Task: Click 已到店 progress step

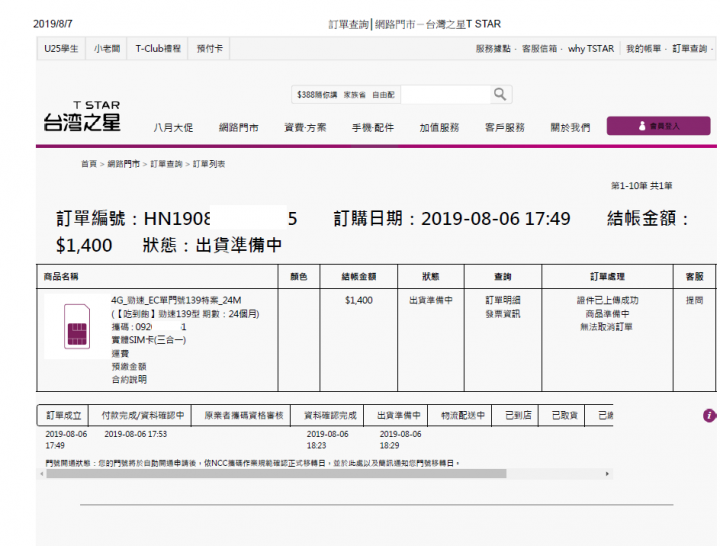Action: (x=518, y=416)
